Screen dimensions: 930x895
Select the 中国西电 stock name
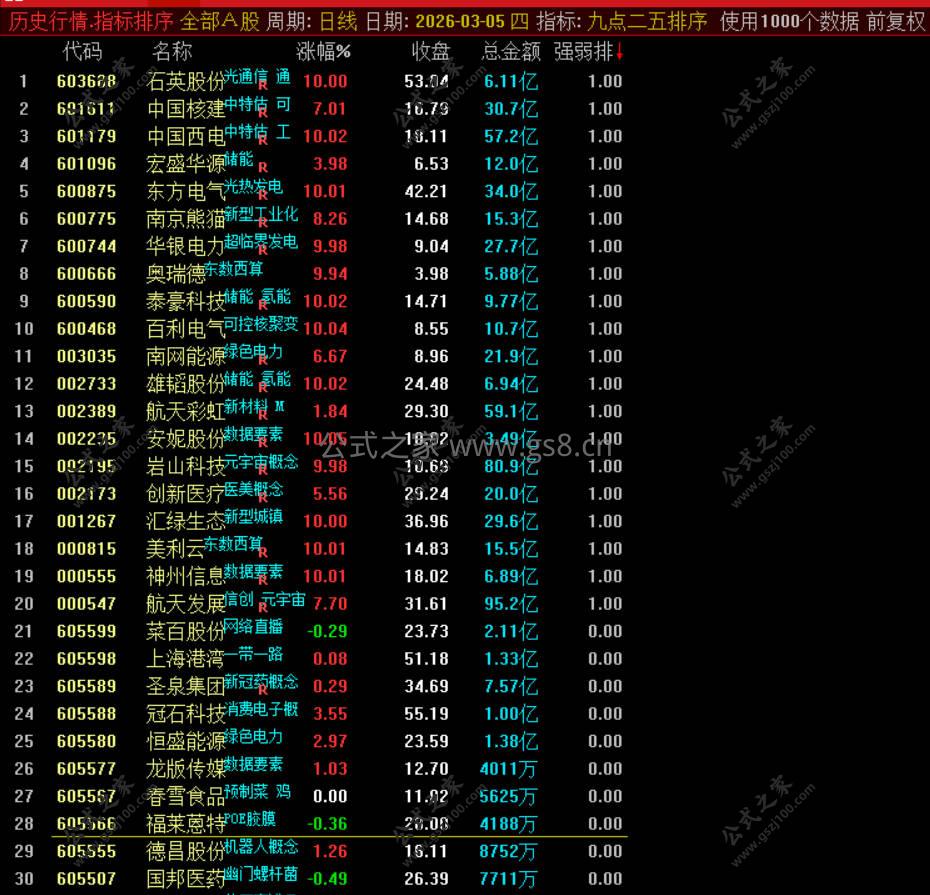tap(186, 136)
